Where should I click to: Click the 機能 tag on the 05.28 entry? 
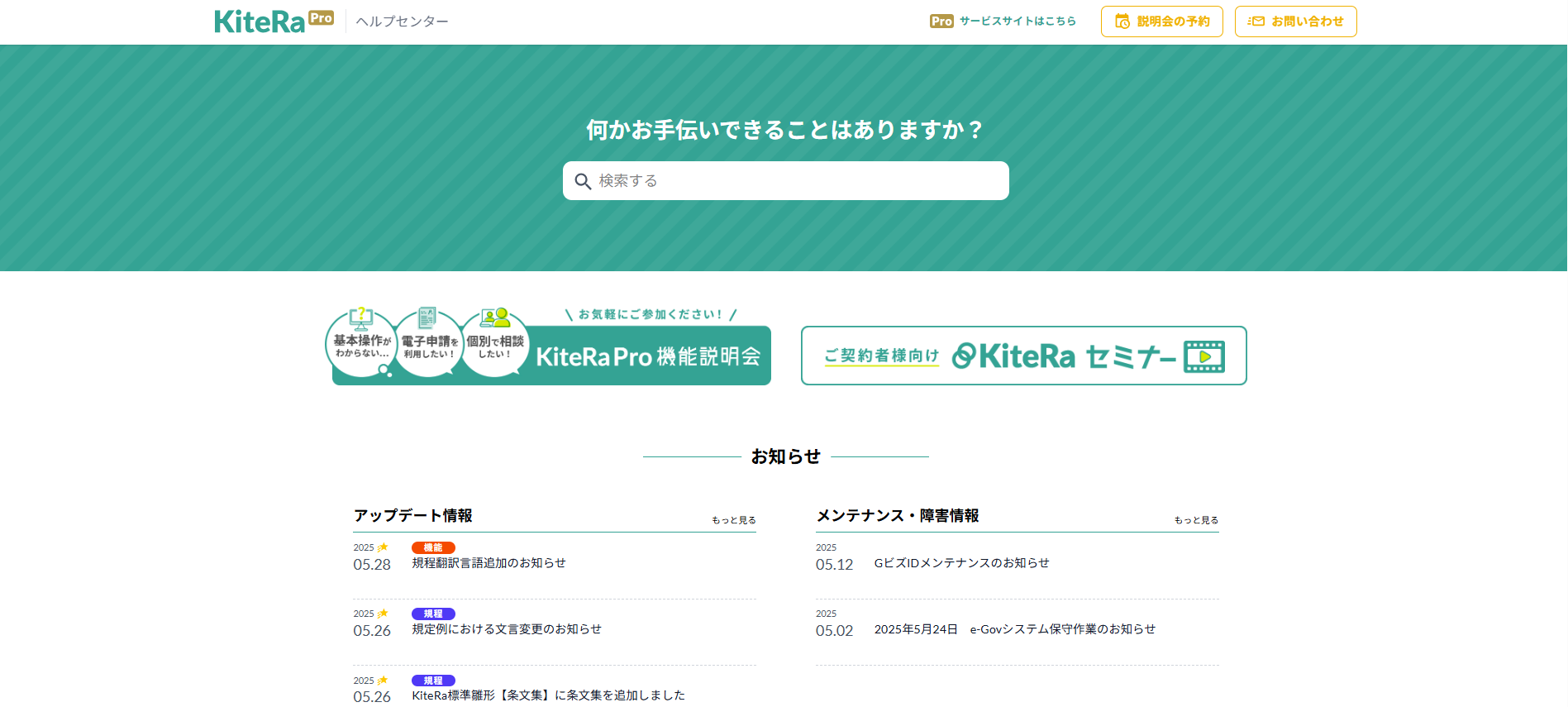pyautogui.click(x=433, y=547)
